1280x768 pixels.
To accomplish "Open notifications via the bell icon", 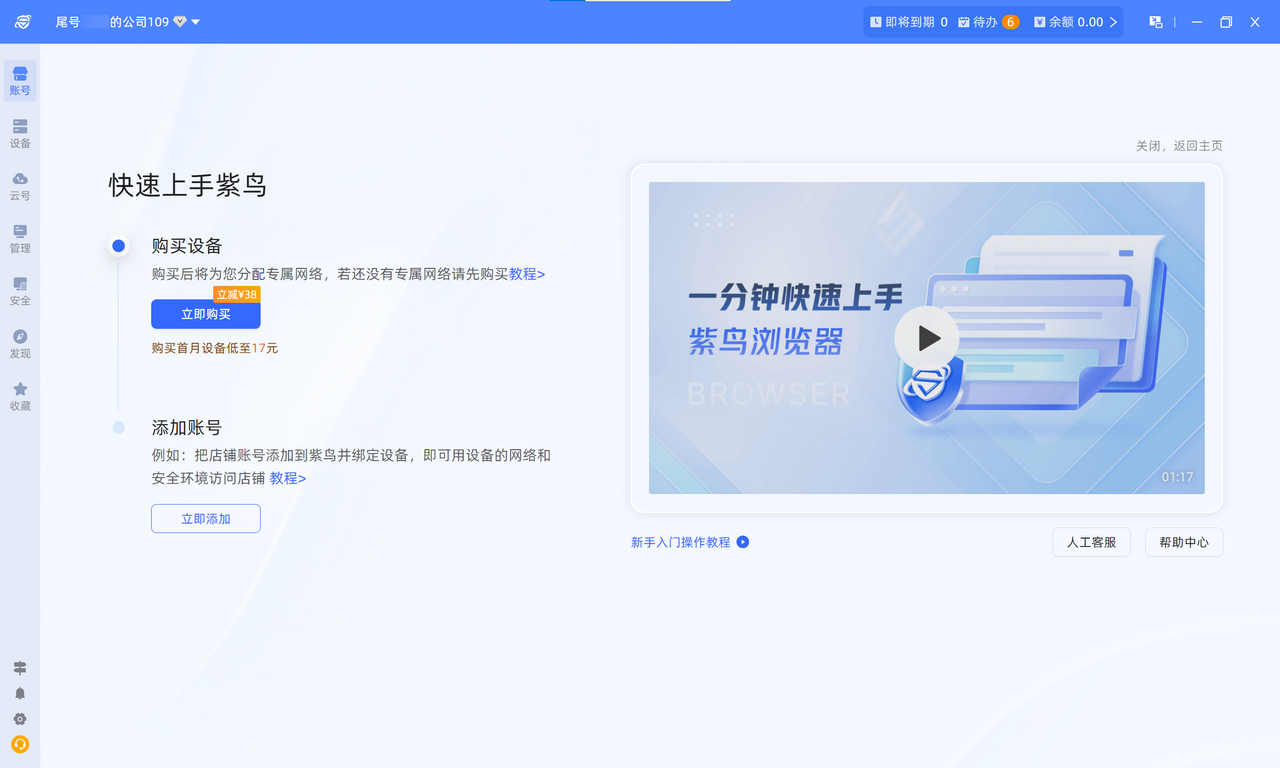I will tap(20, 693).
